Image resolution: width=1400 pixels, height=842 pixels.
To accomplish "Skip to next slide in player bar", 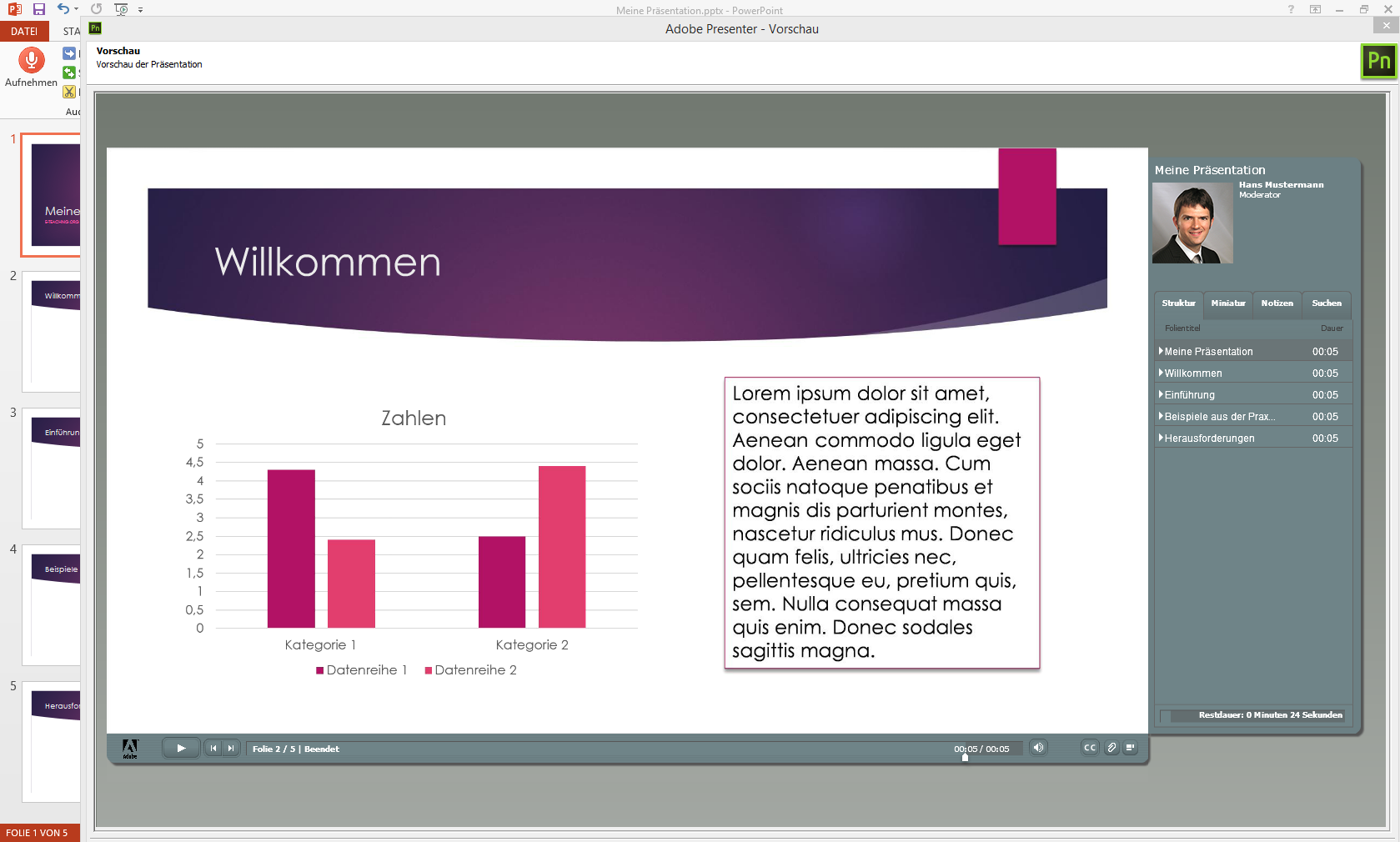I will tap(231, 749).
